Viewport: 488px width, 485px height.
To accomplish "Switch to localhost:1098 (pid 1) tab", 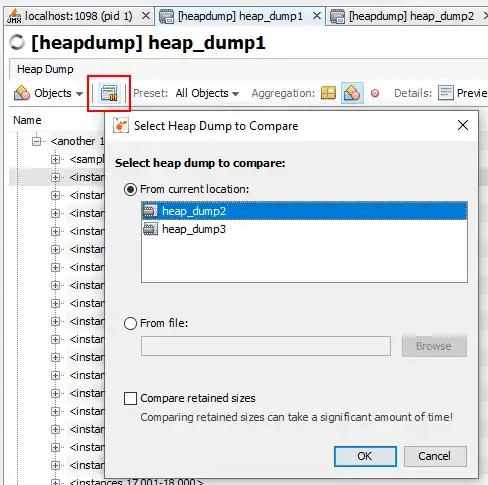I will (x=79, y=16).
